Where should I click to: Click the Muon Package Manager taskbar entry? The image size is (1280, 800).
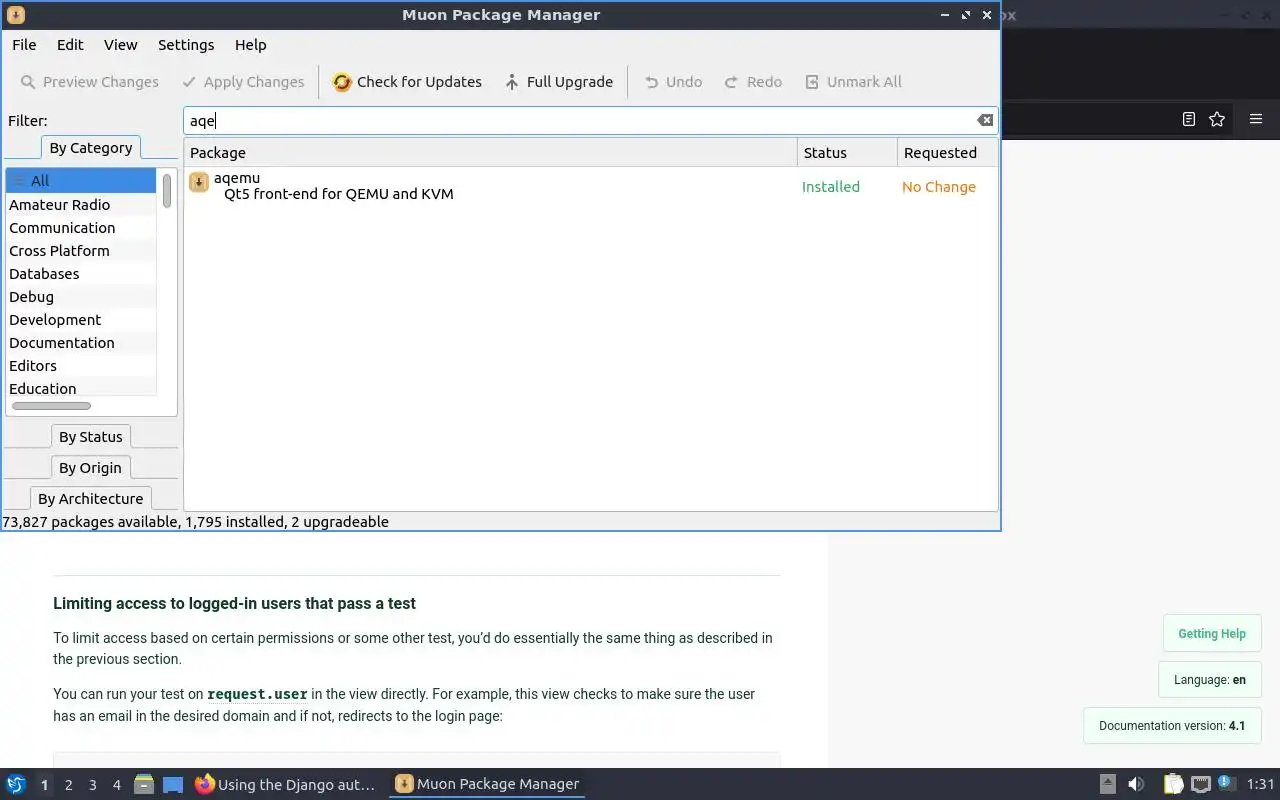point(487,785)
